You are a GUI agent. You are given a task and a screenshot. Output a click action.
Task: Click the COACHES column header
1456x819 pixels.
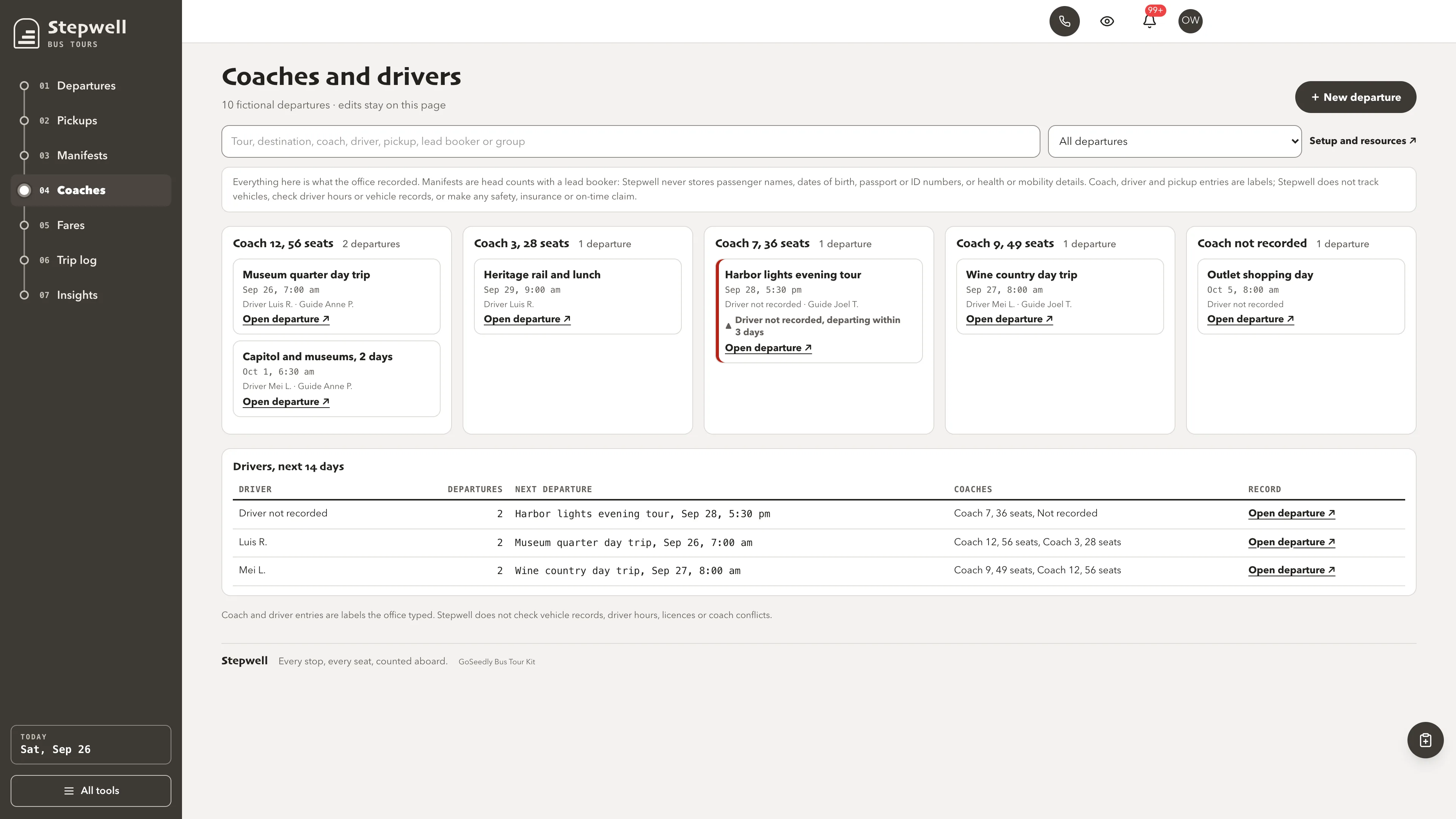(x=973, y=490)
